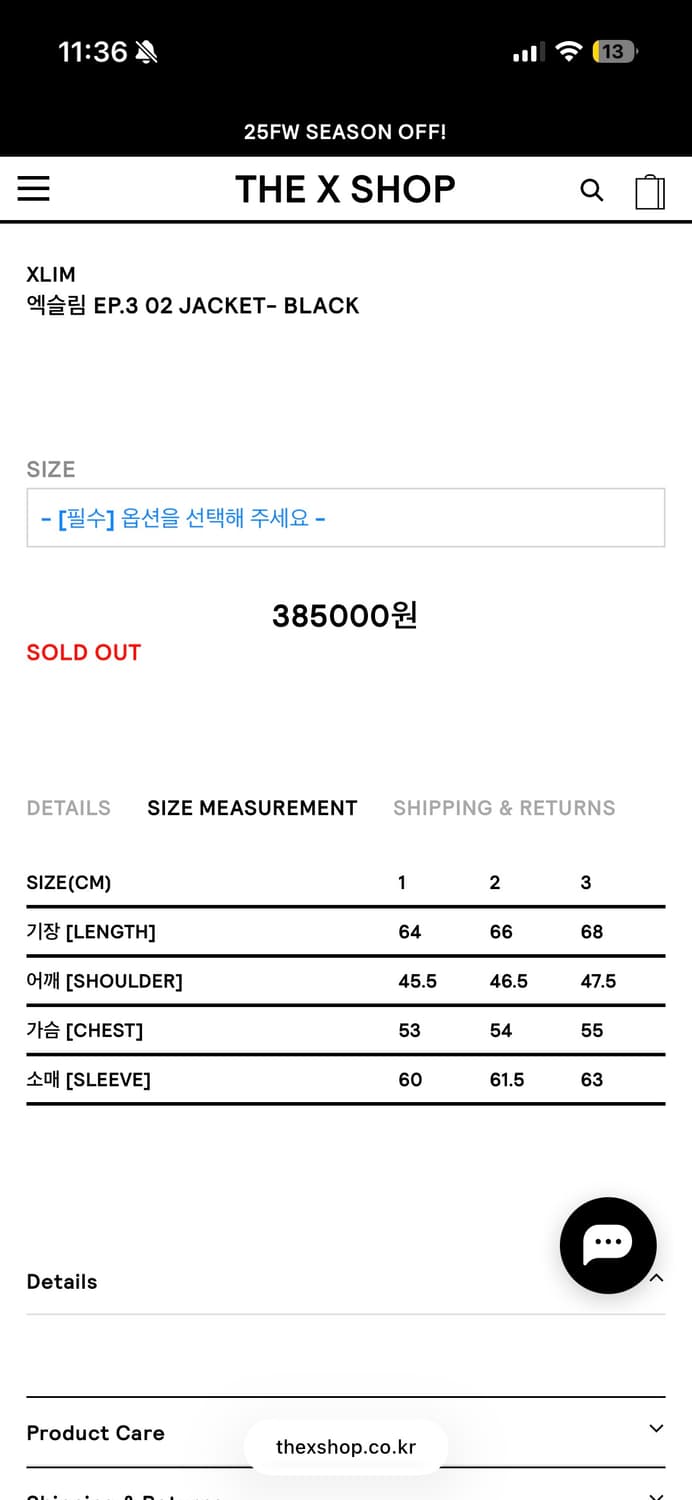The width and height of the screenshot is (692, 1500).
Task: Open the shopping bag icon
Action: (x=651, y=190)
